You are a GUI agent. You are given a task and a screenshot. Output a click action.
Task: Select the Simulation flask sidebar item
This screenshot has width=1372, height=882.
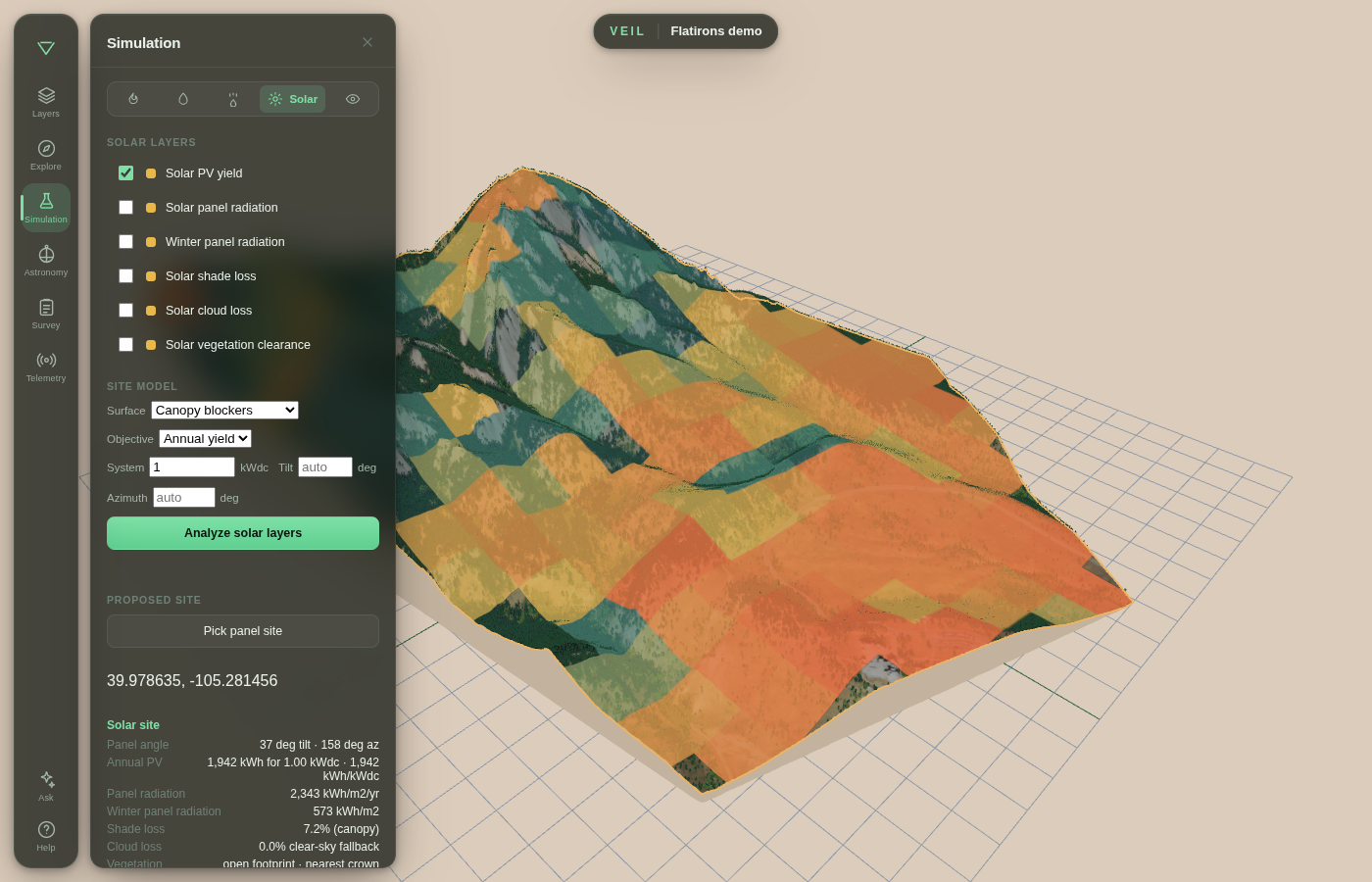(46, 208)
